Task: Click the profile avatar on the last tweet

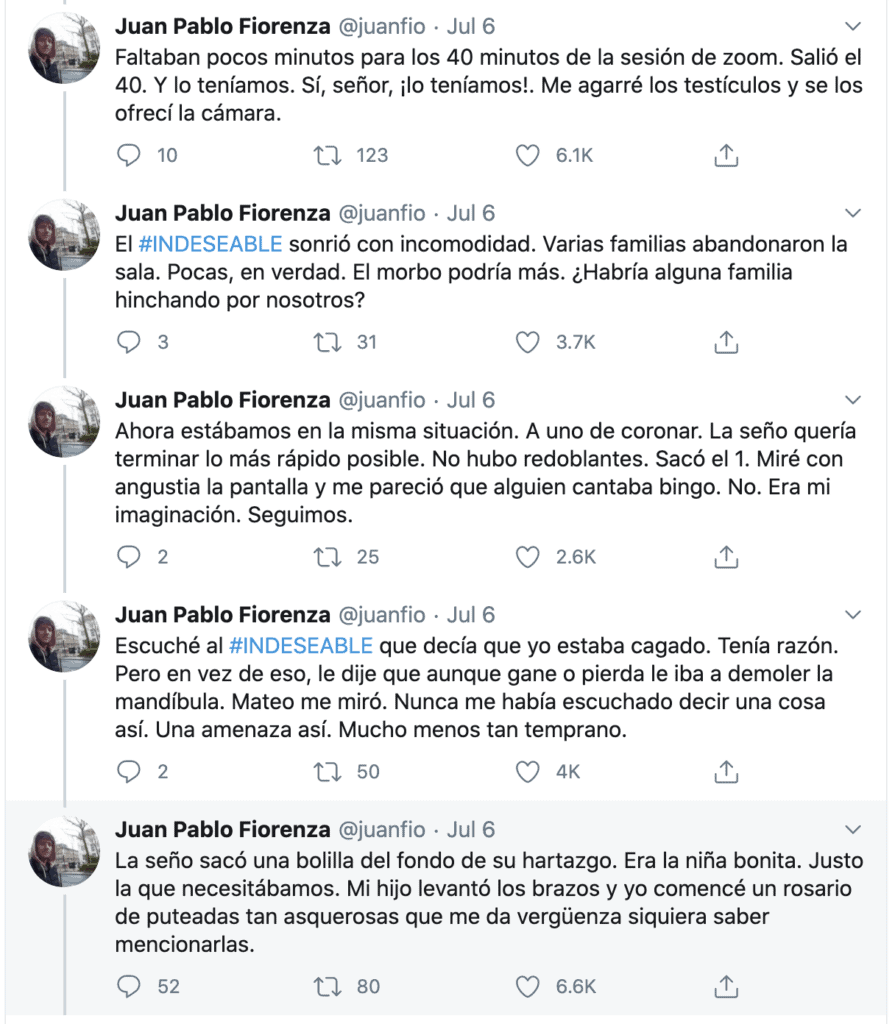Action: click(x=63, y=851)
